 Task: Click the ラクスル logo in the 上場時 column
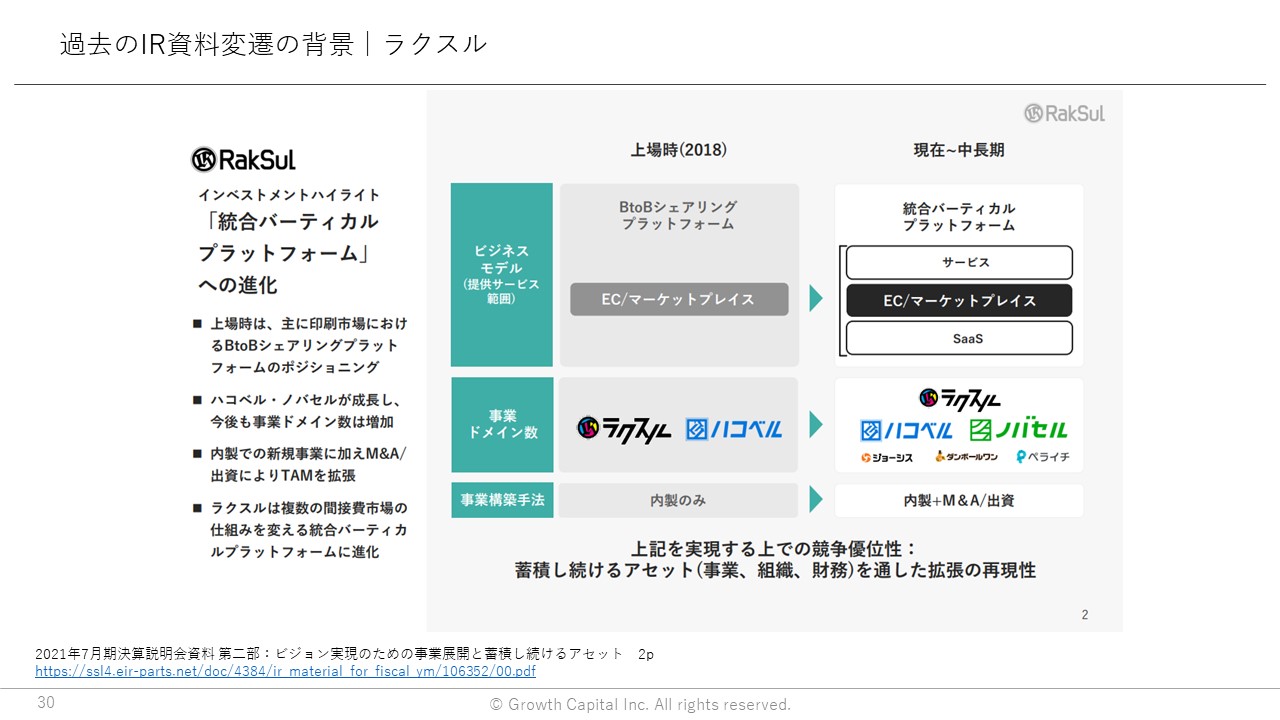pos(624,429)
